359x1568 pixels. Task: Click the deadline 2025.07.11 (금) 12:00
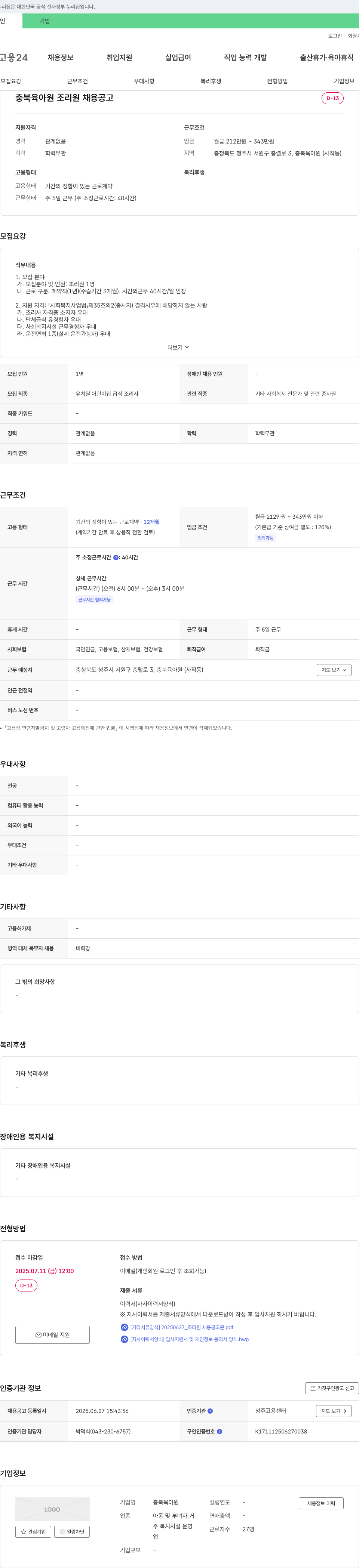(45, 1271)
